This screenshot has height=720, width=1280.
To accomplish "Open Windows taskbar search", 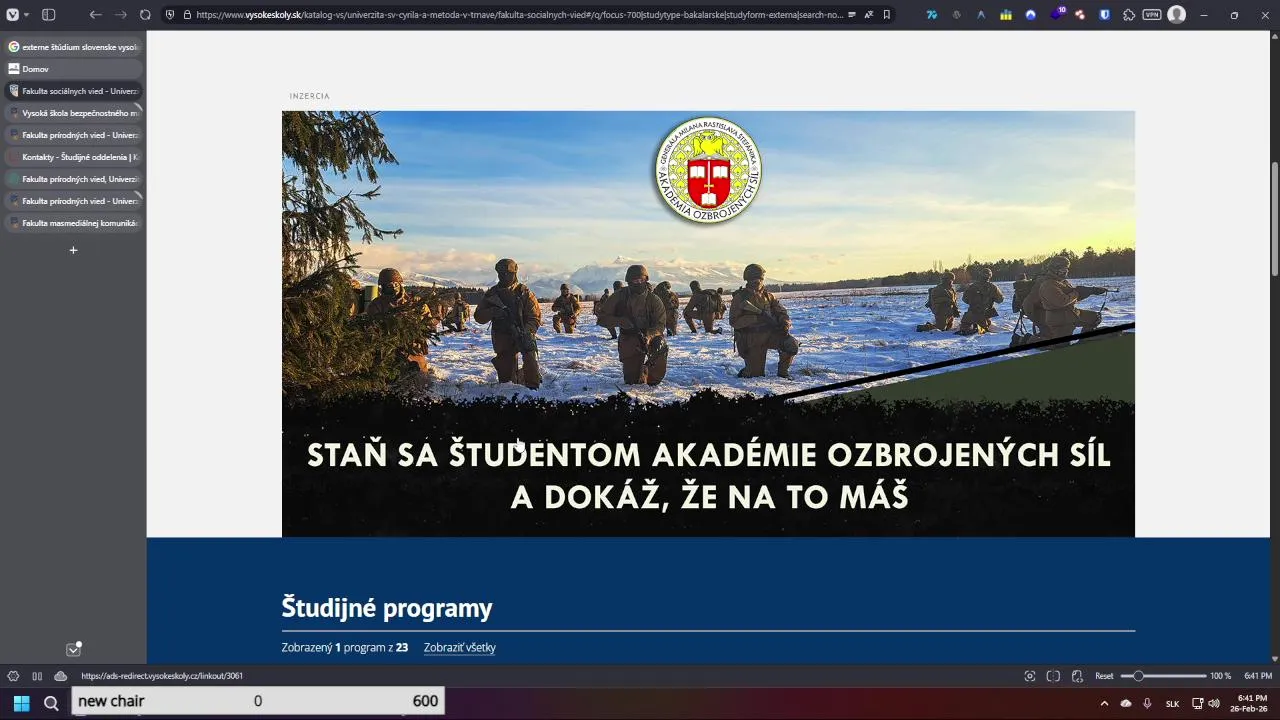I will coord(51,703).
